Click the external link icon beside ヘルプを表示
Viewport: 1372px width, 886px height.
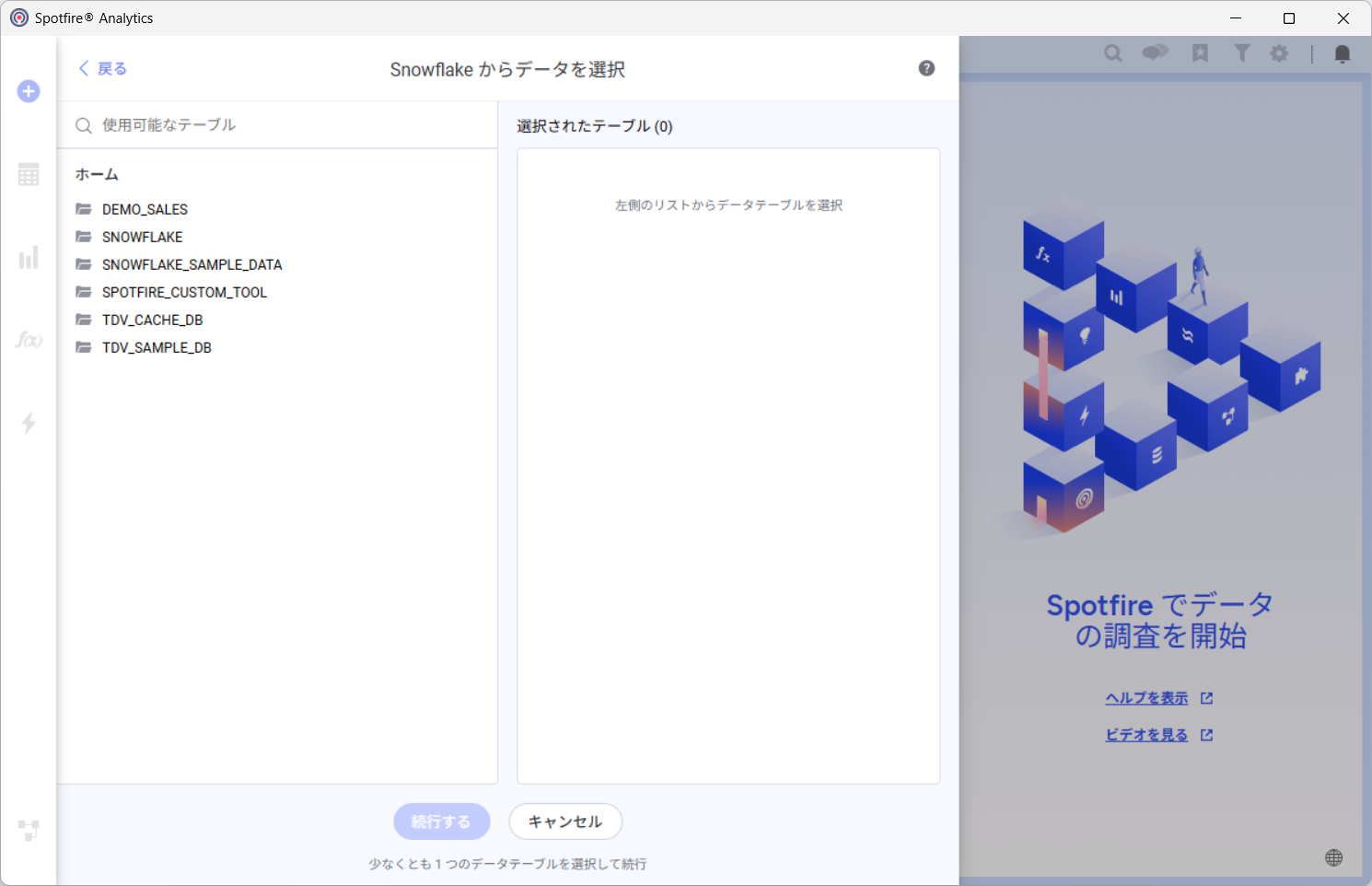(x=1207, y=698)
